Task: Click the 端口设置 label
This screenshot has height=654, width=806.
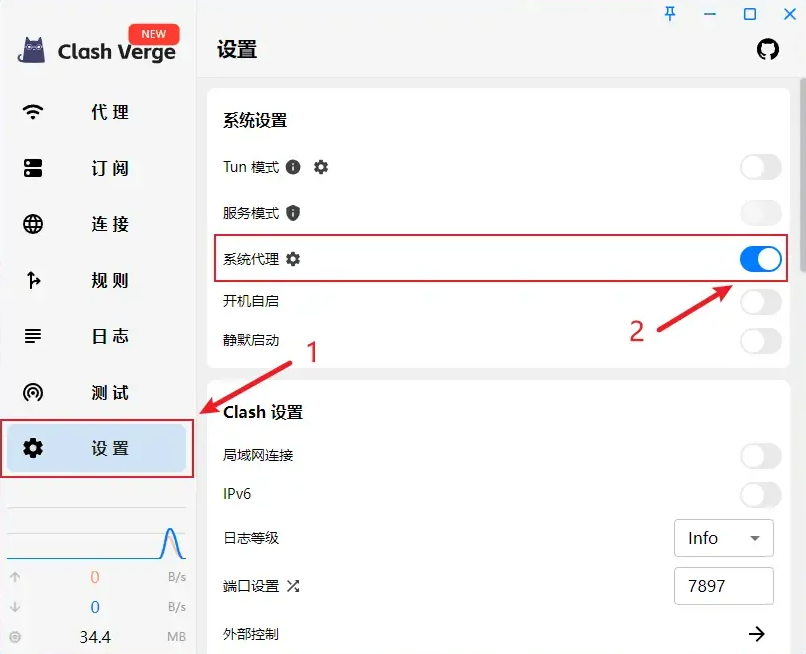Action: pos(251,586)
